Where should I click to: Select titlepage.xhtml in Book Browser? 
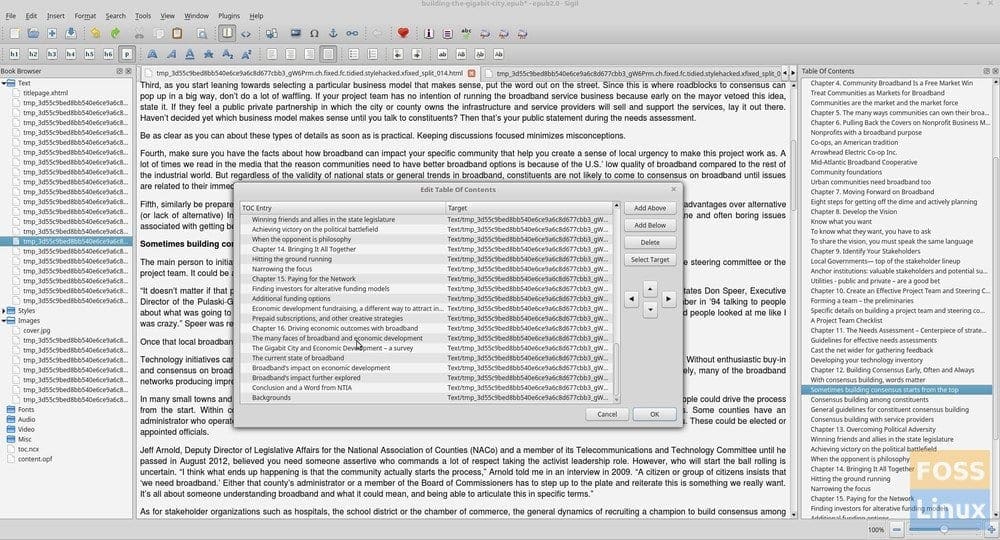45,93
